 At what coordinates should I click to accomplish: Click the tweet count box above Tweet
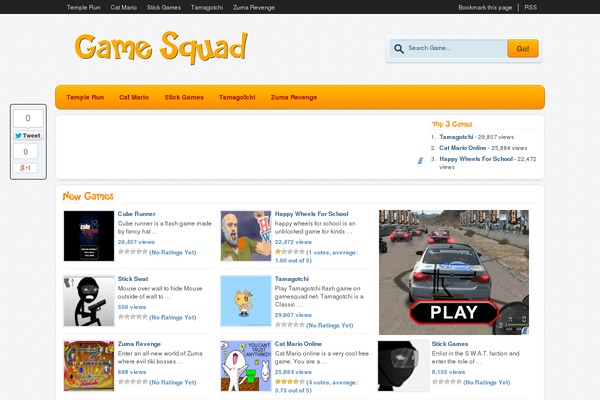tap(28, 119)
